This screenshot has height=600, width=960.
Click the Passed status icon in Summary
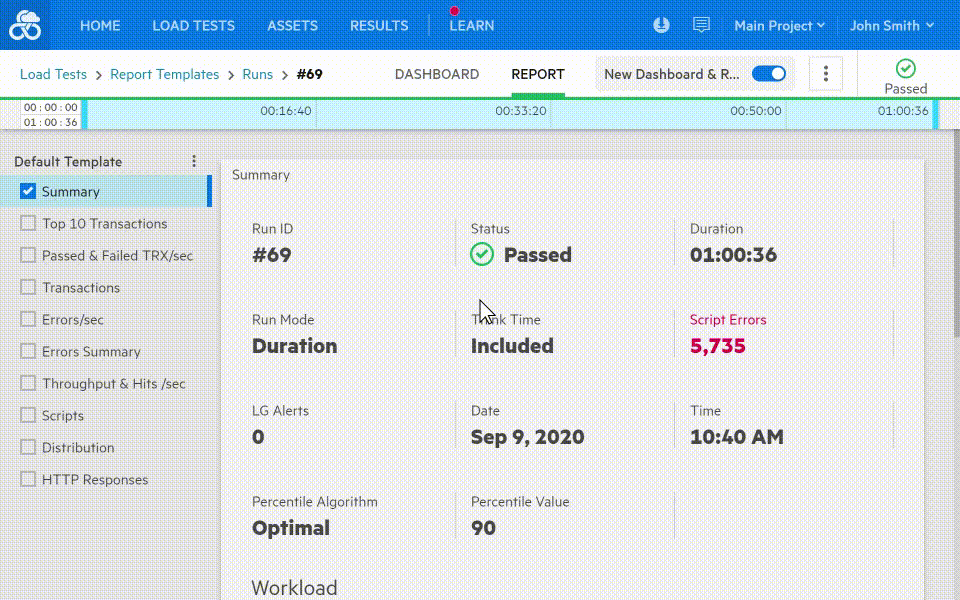(x=482, y=255)
